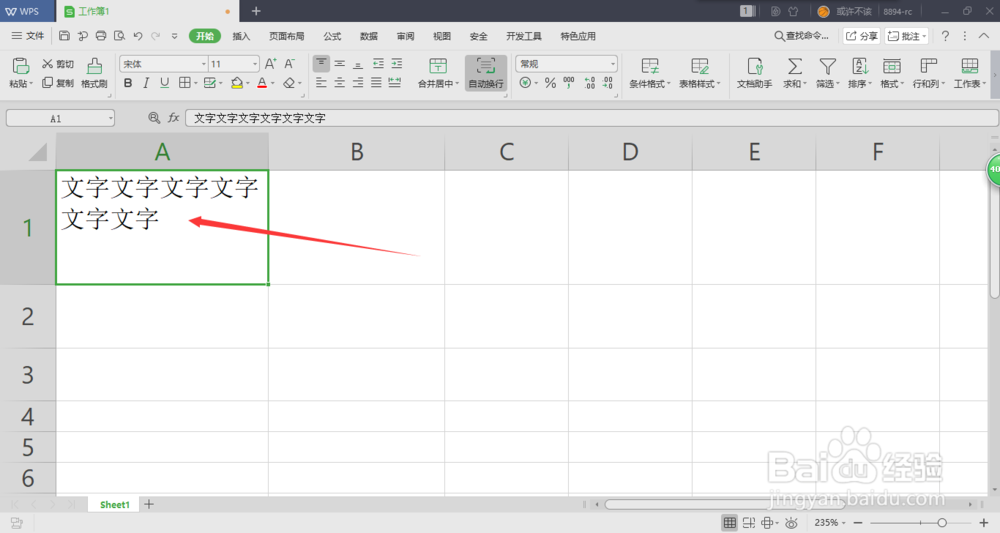
Task: Click the Cut (剪切) button
Action: click(58, 64)
